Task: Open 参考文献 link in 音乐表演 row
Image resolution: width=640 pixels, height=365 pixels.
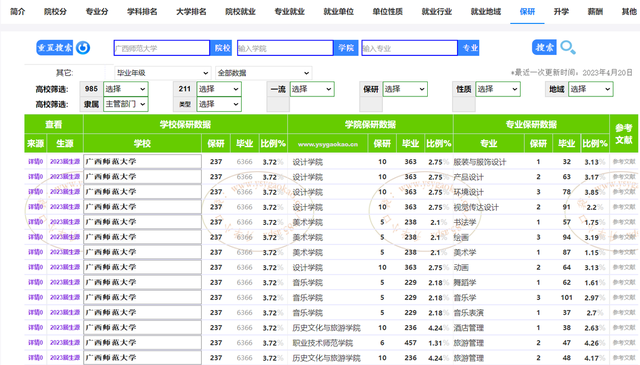Action: [x=624, y=312]
